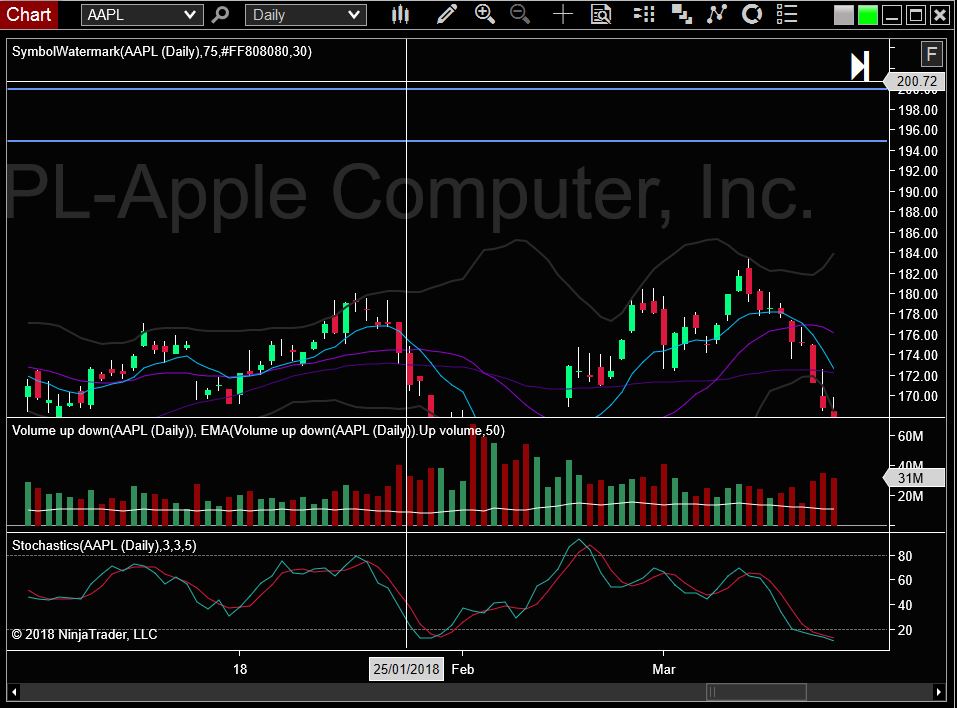957x708 pixels.
Task: Click the Chart window title tab
Action: coord(29,14)
